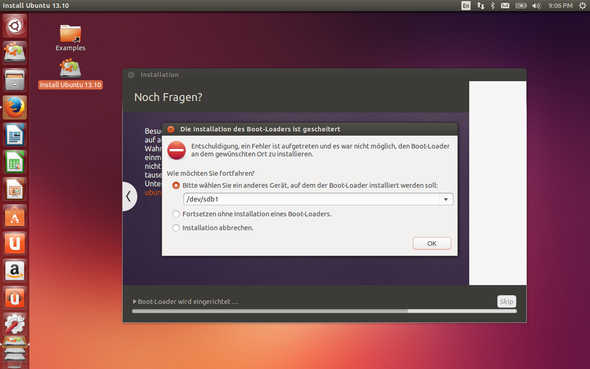Viewport: 590px width, 369px height.
Task: Open the Amazon launcher icon
Action: tap(15, 271)
